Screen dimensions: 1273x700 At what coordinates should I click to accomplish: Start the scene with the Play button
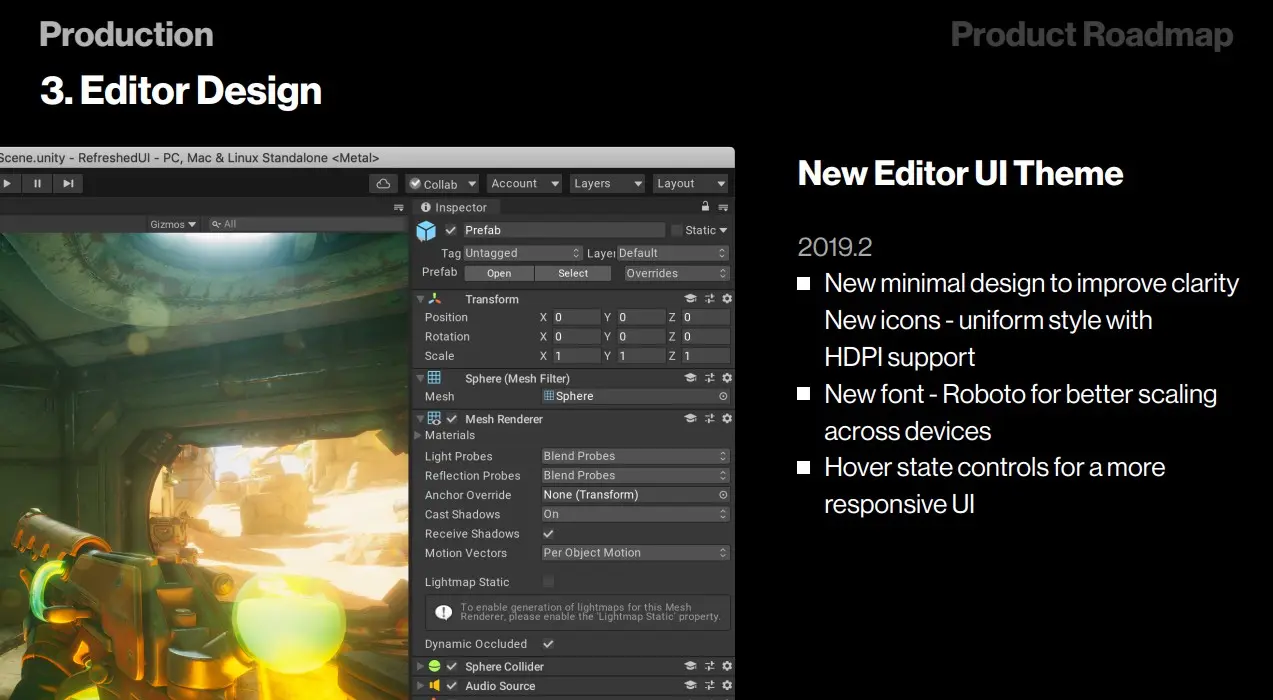[9, 183]
